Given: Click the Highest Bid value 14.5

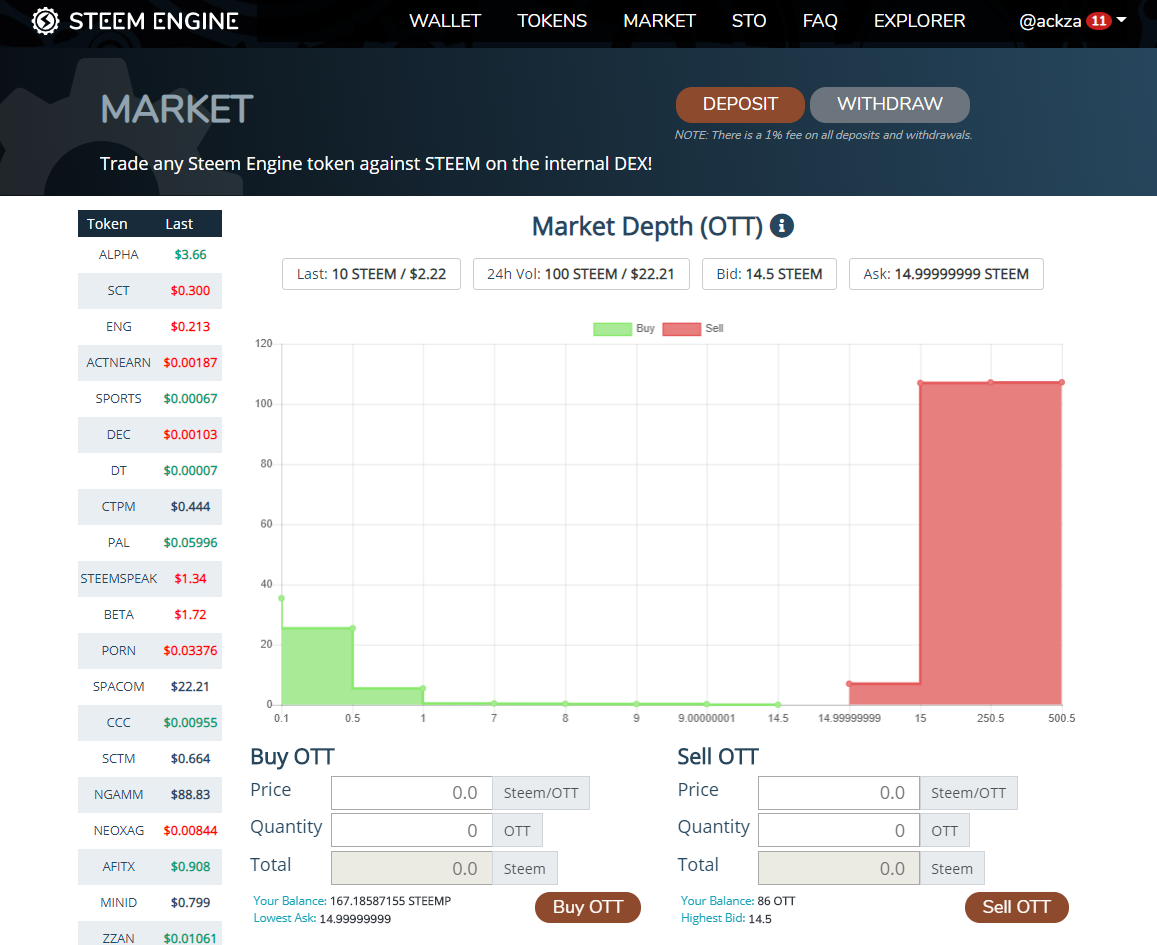Looking at the screenshot, I should (760, 918).
